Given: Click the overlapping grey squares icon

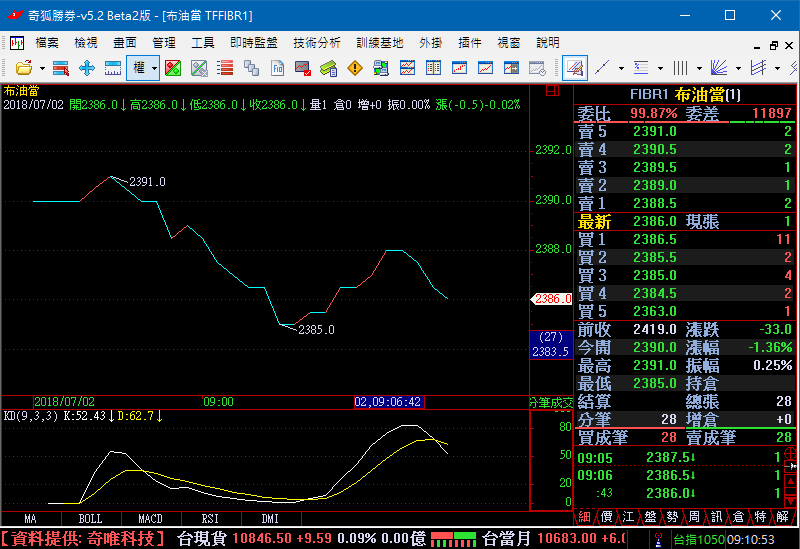Looking at the screenshot, I should coord(251,68).
